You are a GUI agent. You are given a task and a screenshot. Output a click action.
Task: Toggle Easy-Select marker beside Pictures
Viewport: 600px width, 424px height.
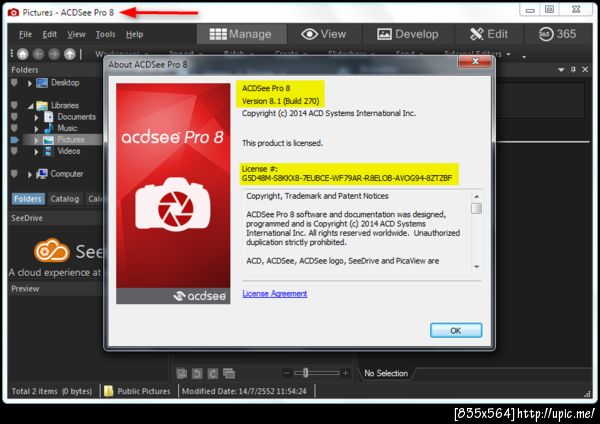(14, 140)
